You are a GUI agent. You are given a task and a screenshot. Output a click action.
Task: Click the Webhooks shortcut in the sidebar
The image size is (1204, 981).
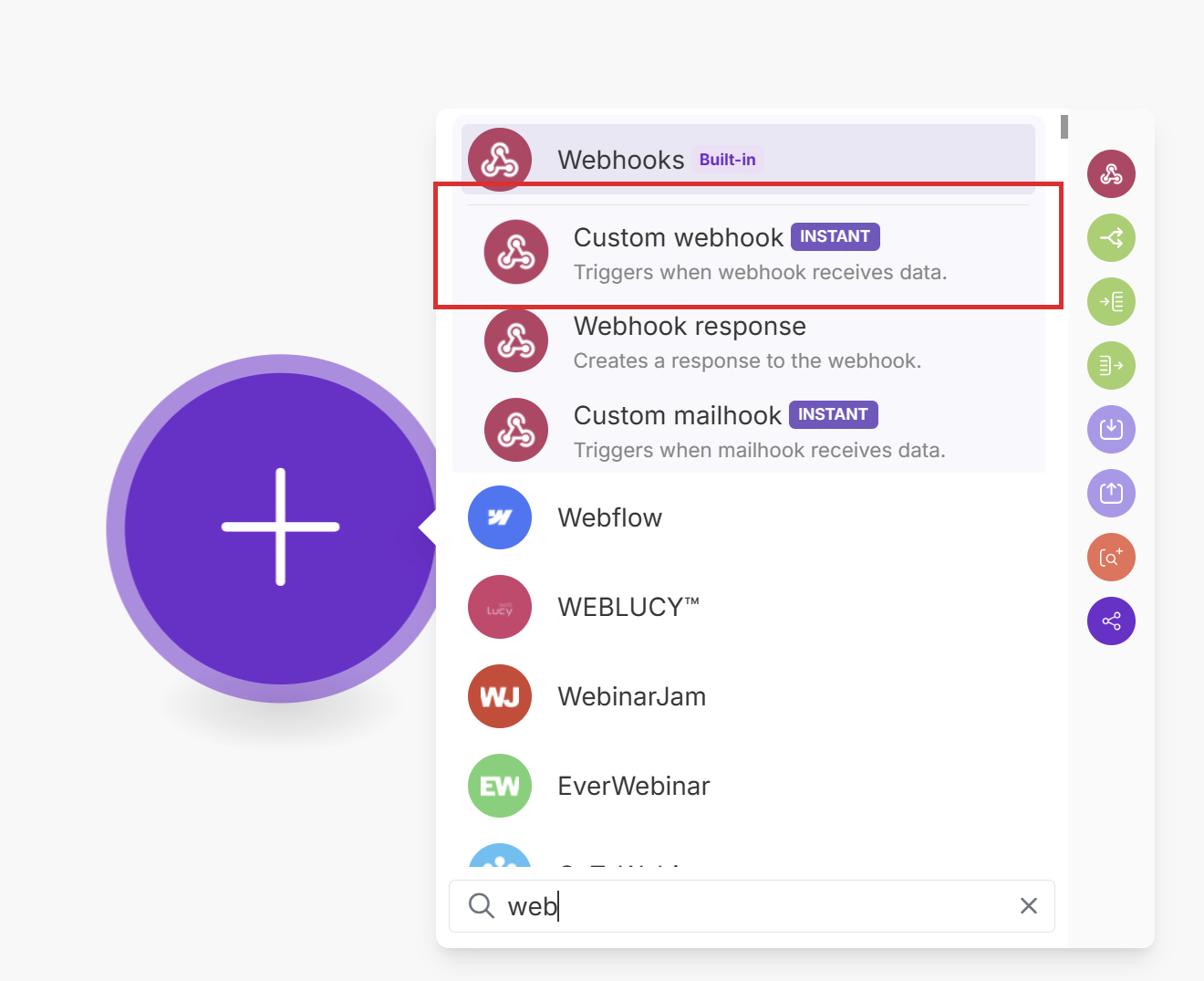pos(1111,174)
